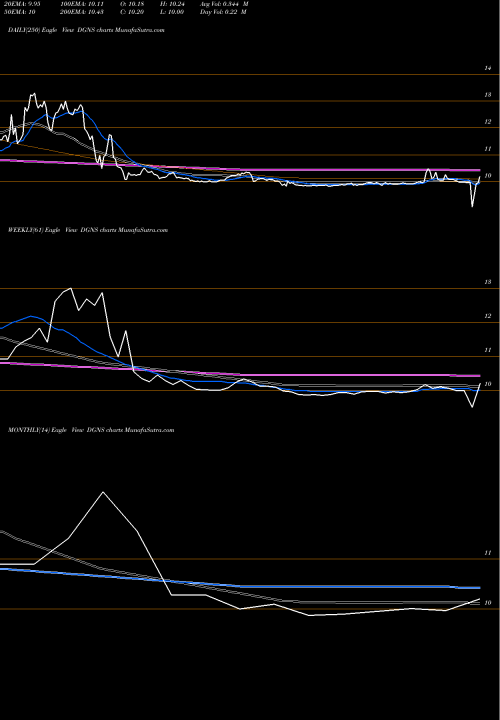
Task: Click the 10 price label on monthly chart
Action: [488, 603]
